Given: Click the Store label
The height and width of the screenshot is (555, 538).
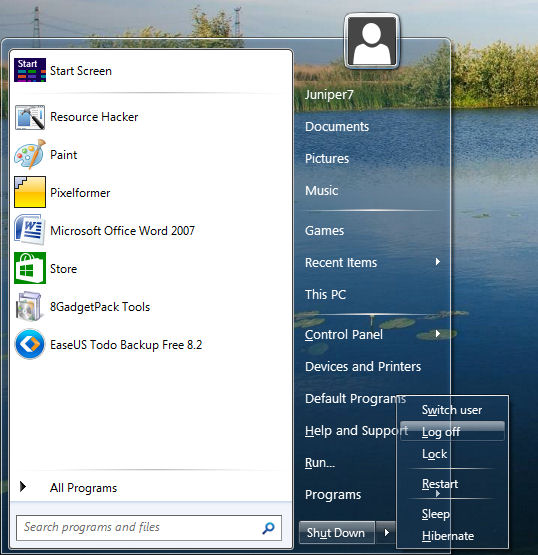Looking at the screenshot, I should click(63, 269).
